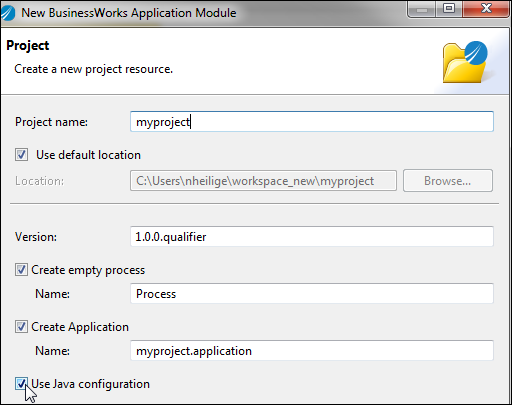Screen dimensions: 512x405
Task: Click the application Name field myproject.application
Action: pyautogui.click(x=312, y=351)
